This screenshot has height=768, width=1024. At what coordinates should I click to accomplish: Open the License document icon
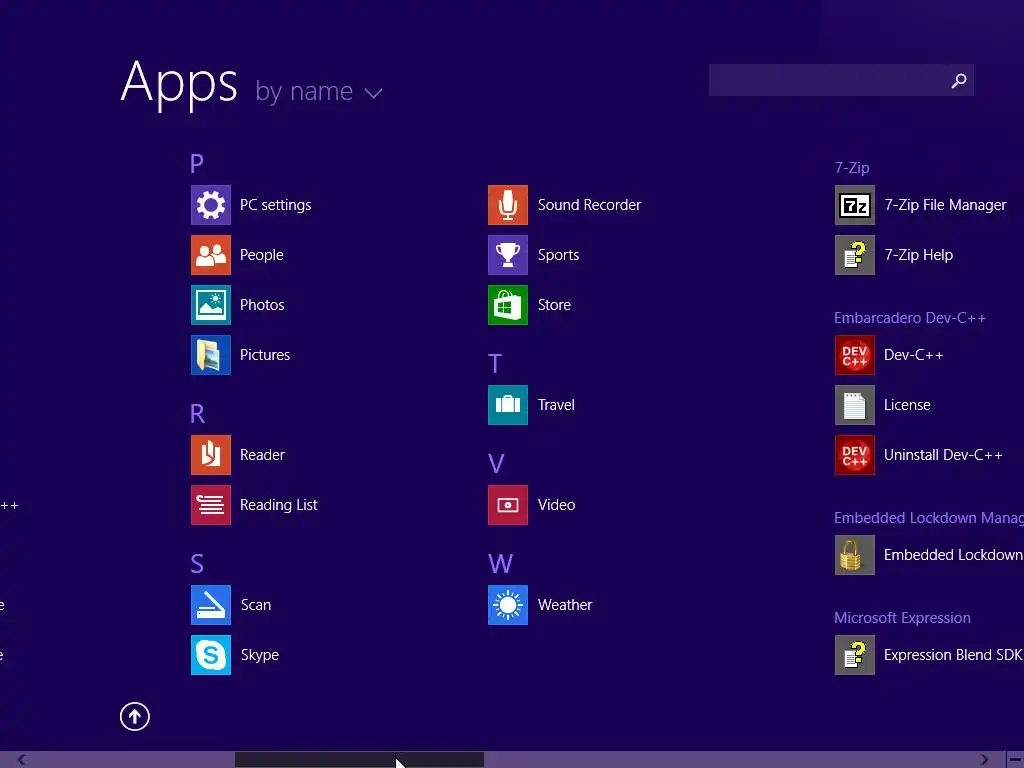[854, 405]
